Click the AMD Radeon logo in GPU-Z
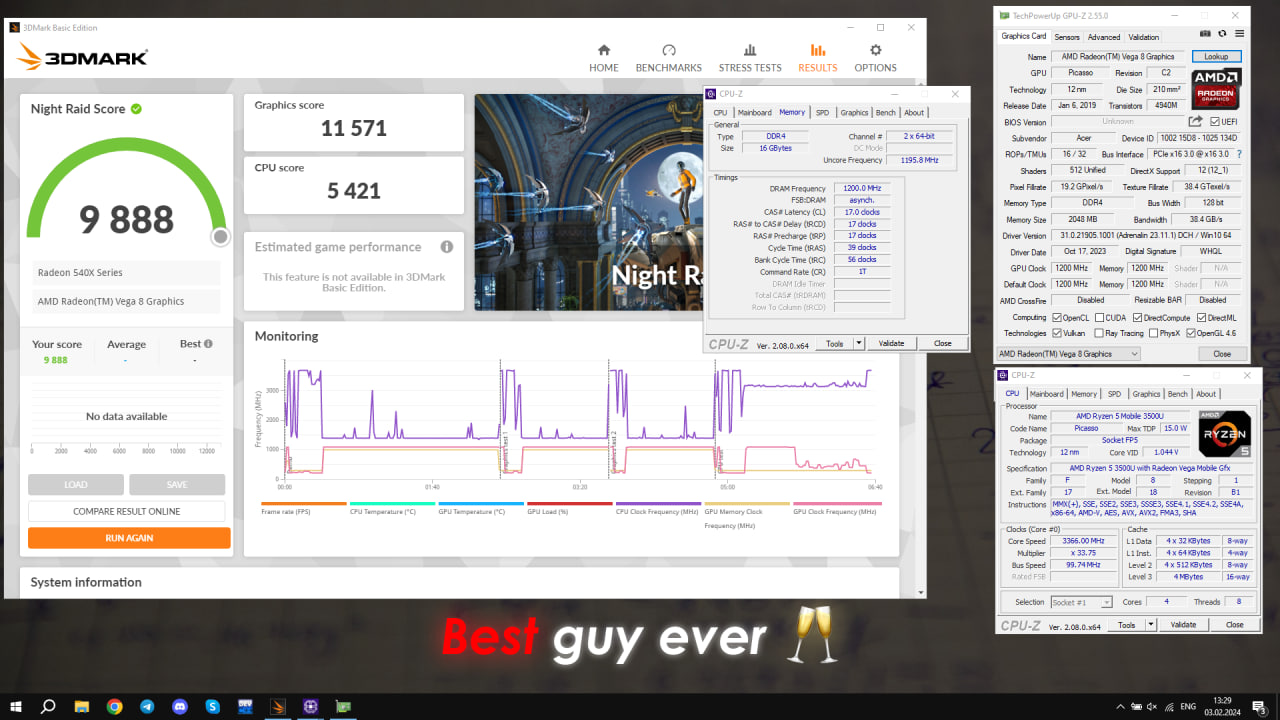The height and width of the screenshot is (720, 1280). [x=1217, y=88]
